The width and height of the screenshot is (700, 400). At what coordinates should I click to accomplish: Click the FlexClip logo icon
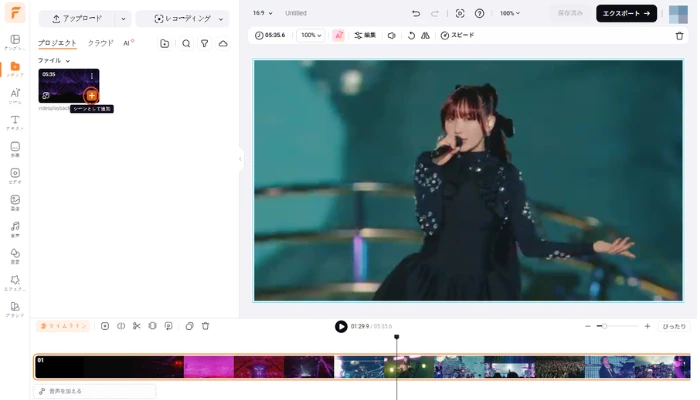click(15, 13)
